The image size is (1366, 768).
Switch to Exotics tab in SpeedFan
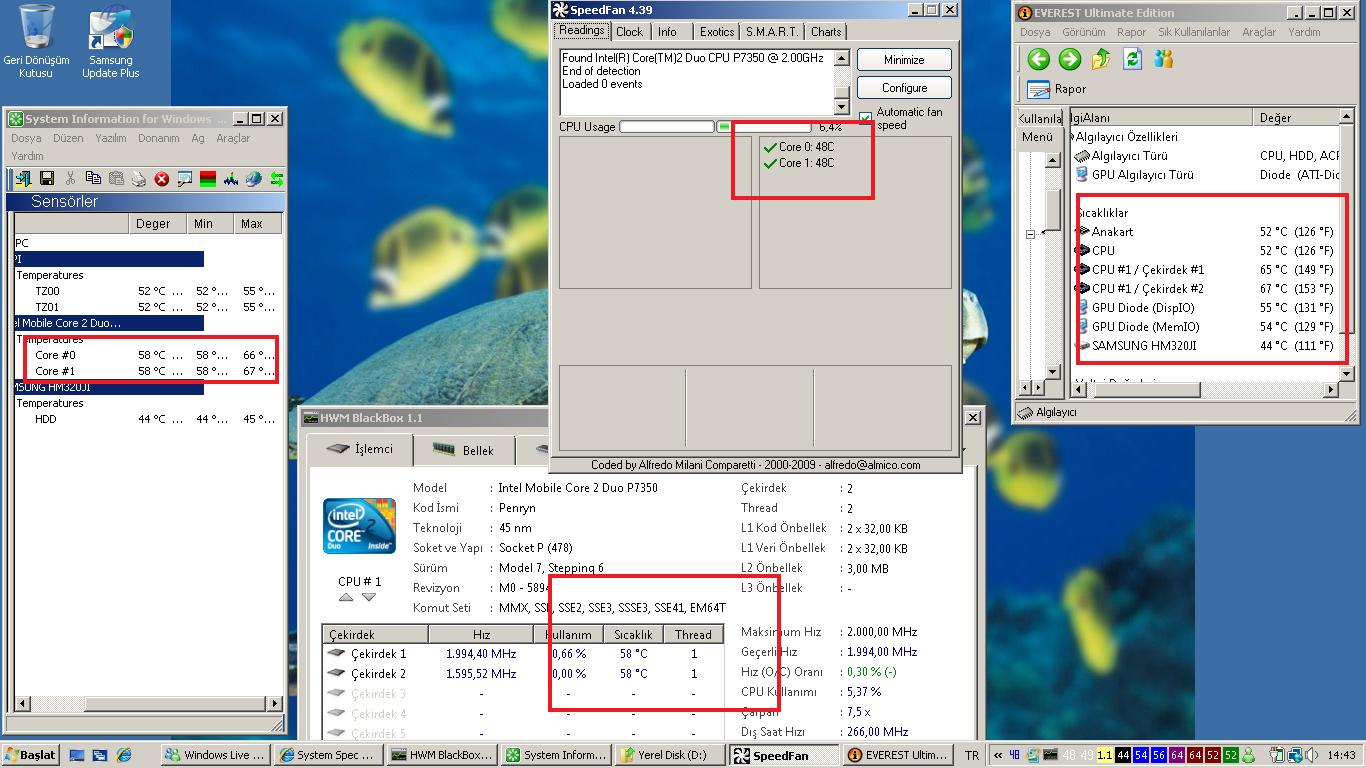[x=717, y=32]
